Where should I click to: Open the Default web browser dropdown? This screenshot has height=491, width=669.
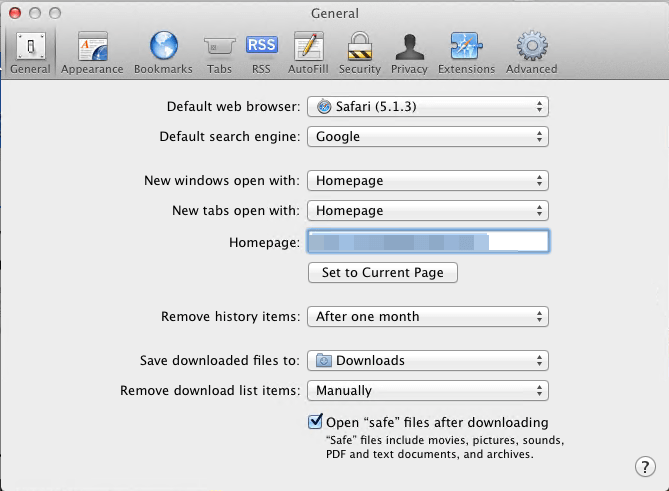[428, 107]
